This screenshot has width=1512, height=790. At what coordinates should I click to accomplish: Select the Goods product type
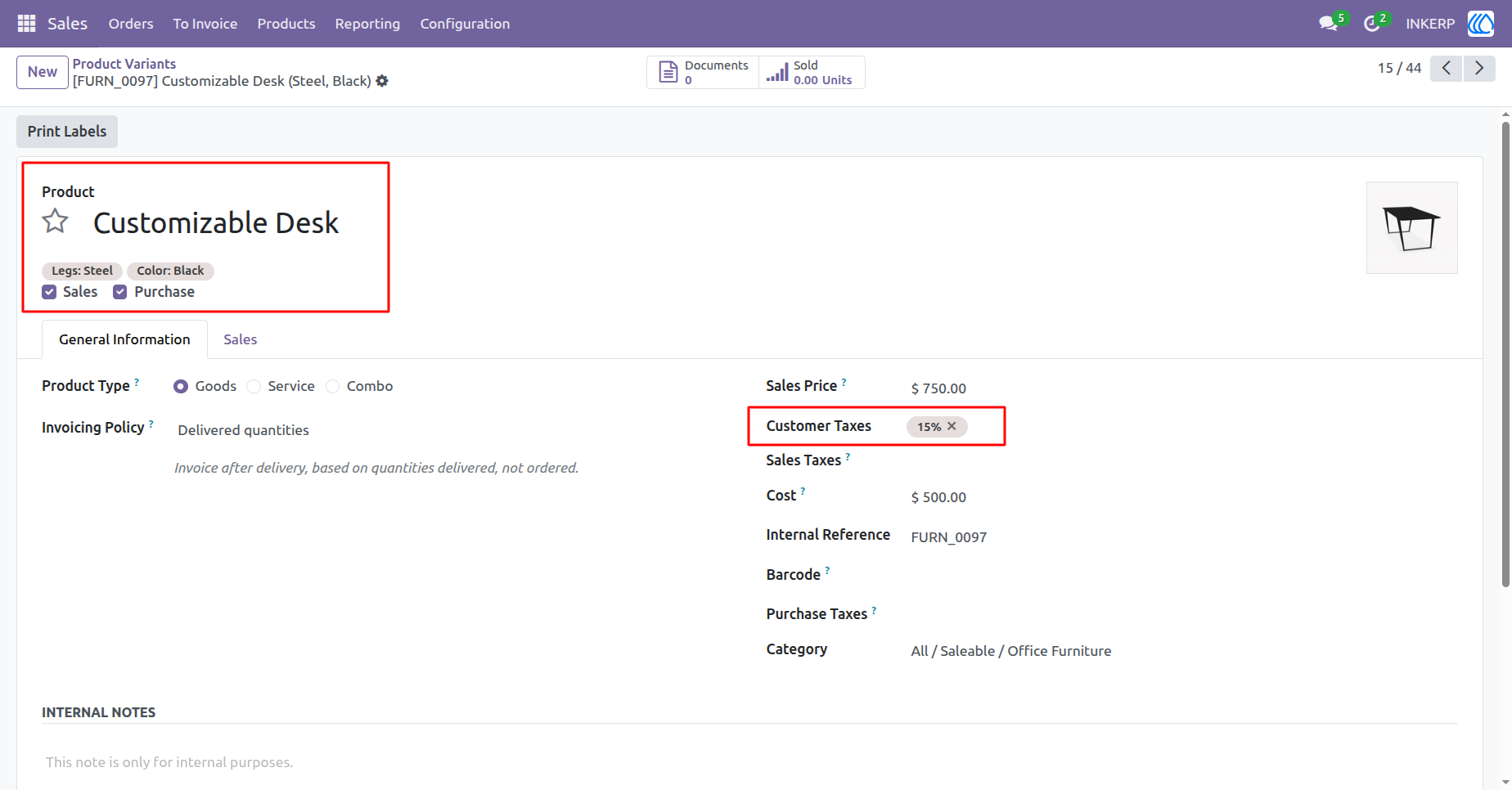pyautogui.click(x=181, y=387)
